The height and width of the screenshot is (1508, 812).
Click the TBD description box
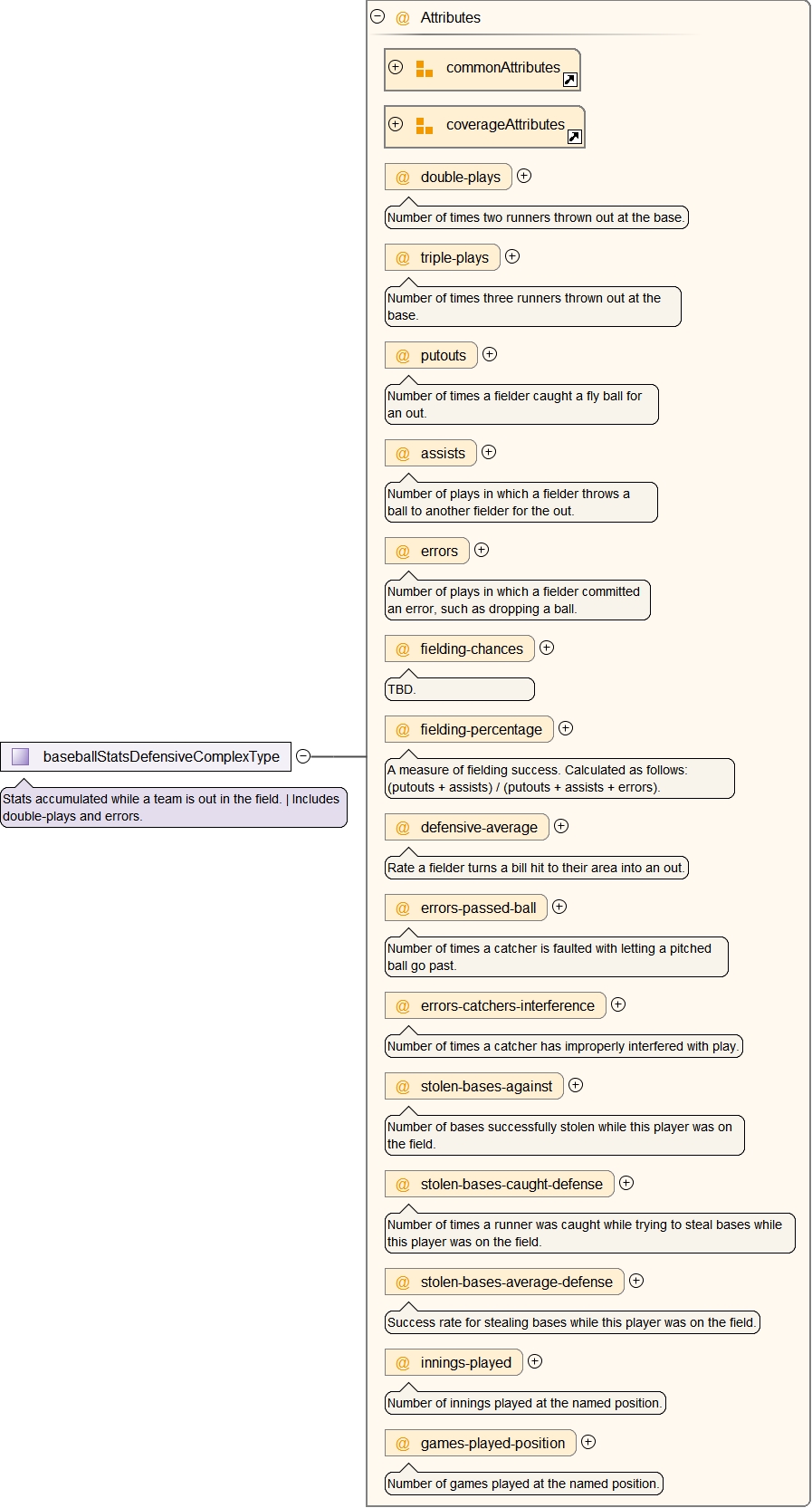460,689
